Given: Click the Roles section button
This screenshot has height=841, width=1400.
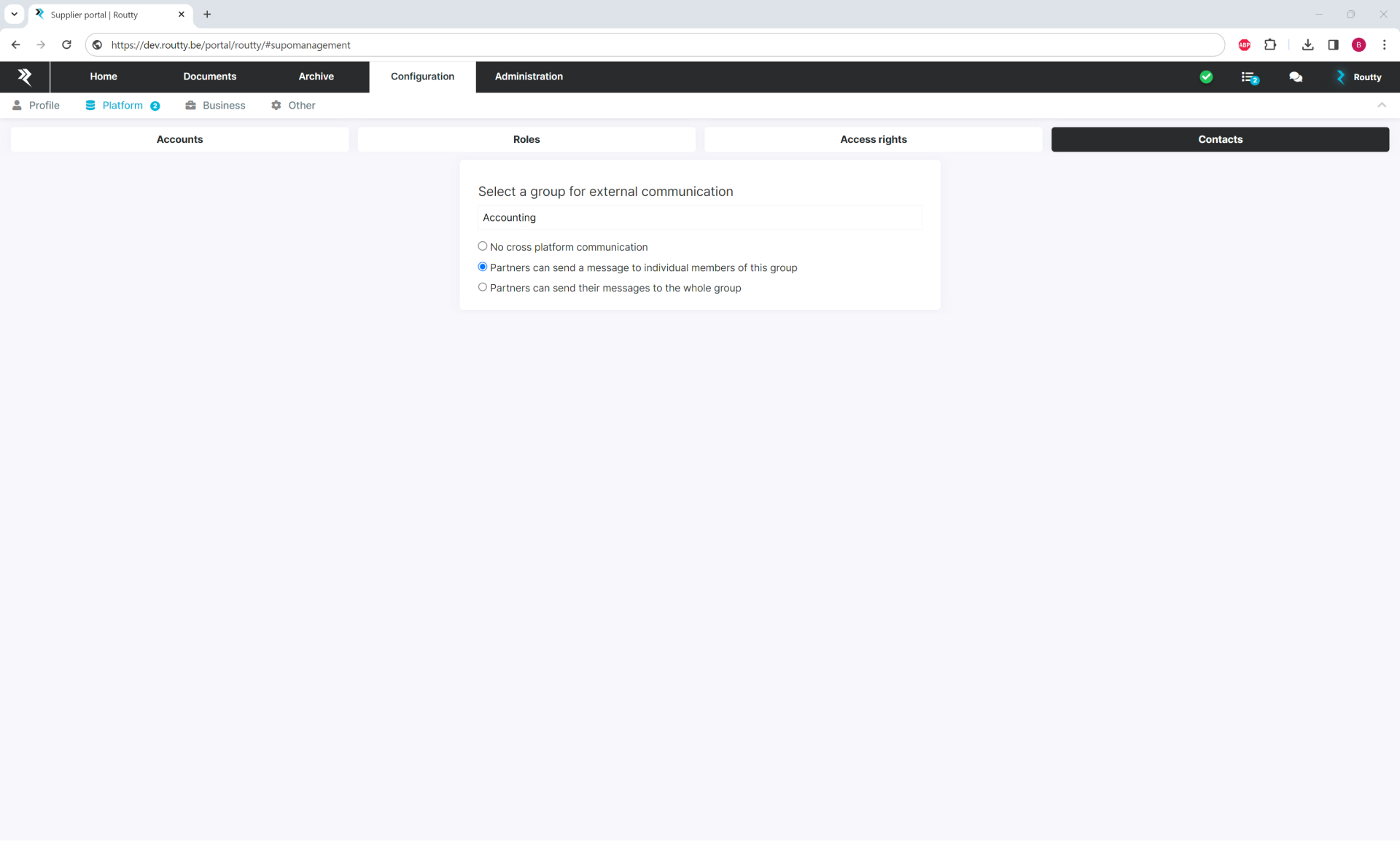Looking at the screenshot, I should tap(526, 139).
